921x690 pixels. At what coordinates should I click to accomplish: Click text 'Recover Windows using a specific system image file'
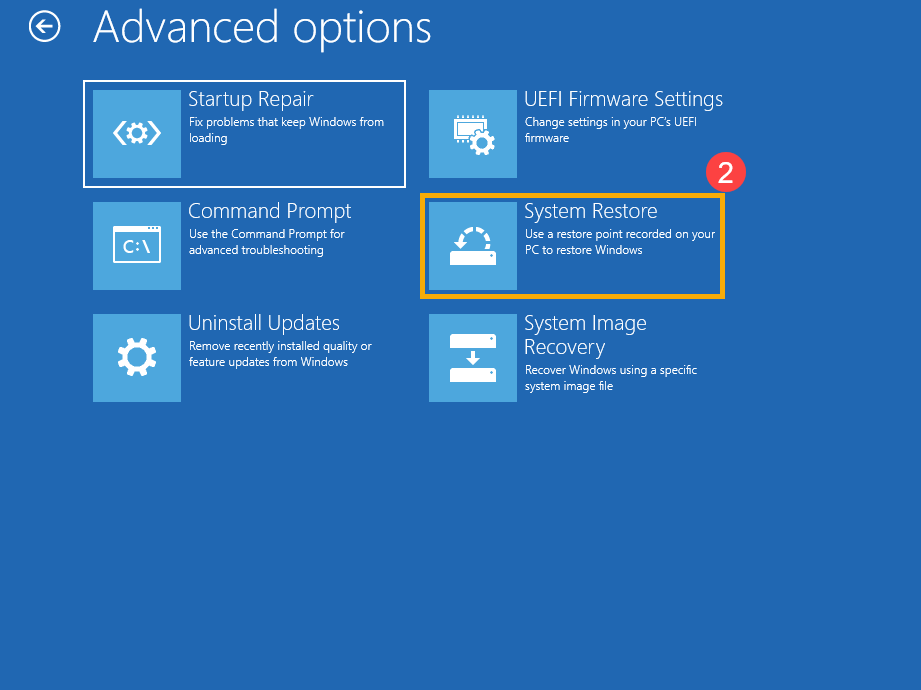(x=611, y=378)
